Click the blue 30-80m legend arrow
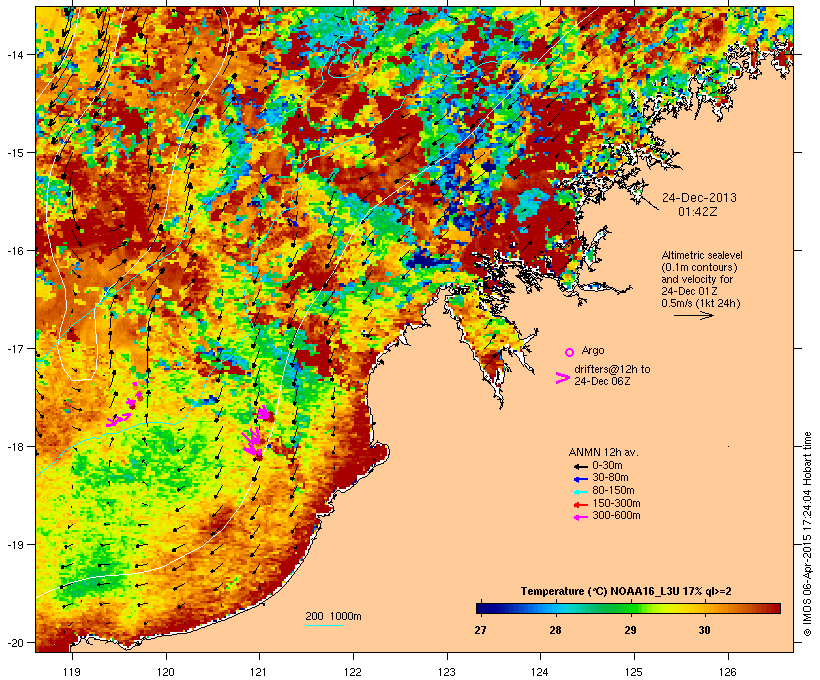820x680 pixels. coord(581,479)
